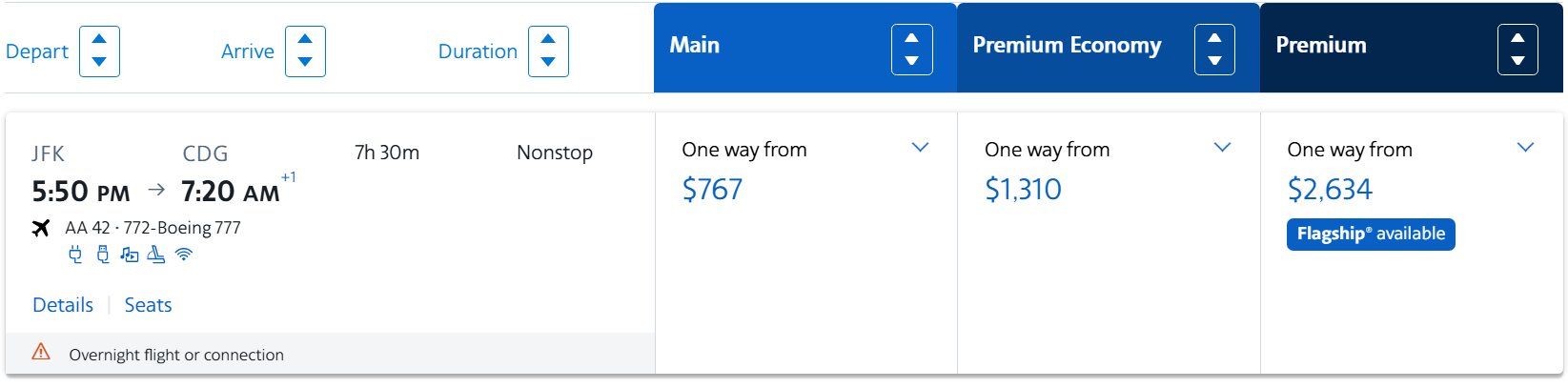
Task: Click the Wi-Fi amenity icon
Action: point(184,255)
